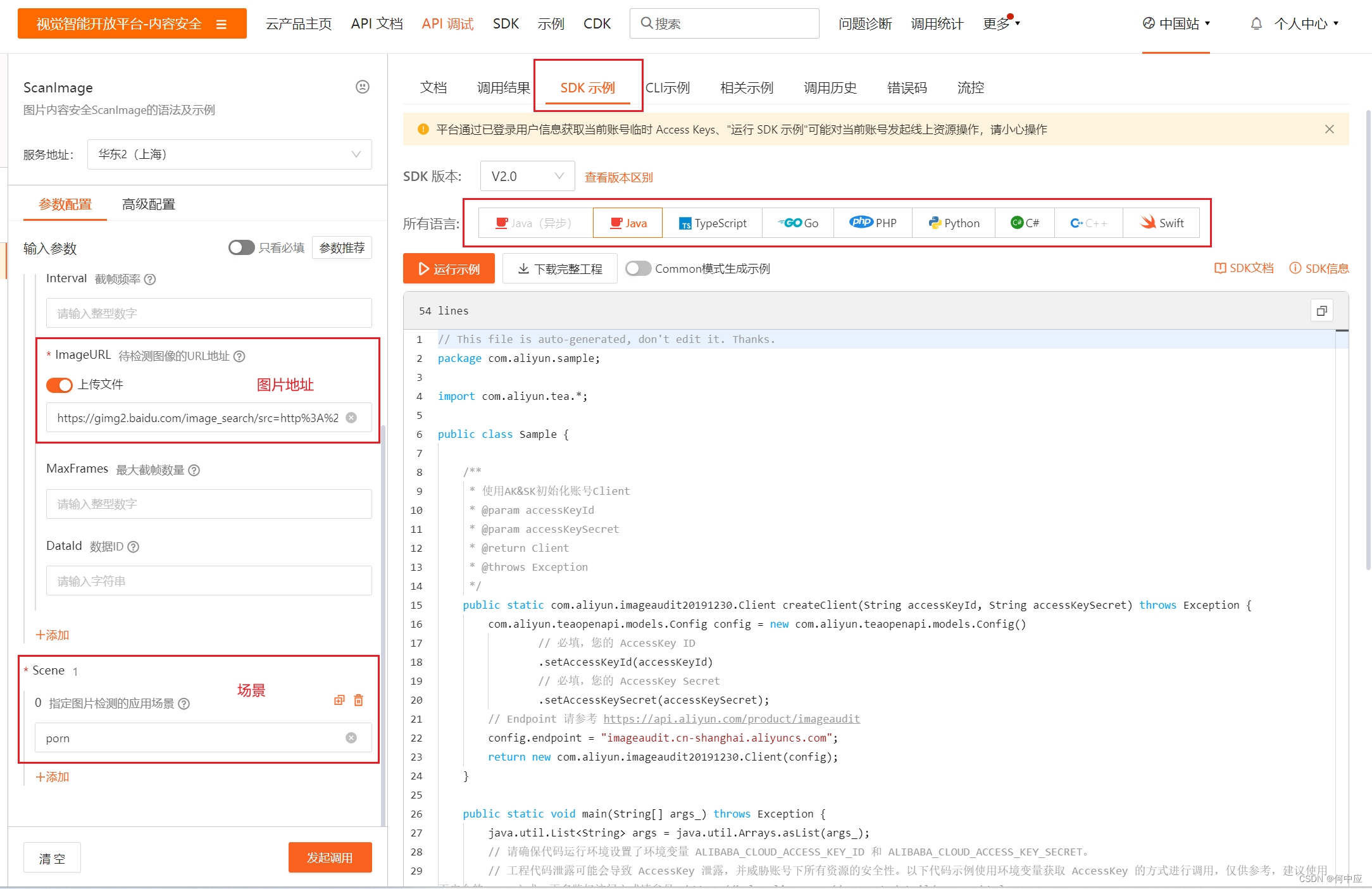1372x889 pixels.
Task: Select the Java language option
Action: tap(628, 223)
